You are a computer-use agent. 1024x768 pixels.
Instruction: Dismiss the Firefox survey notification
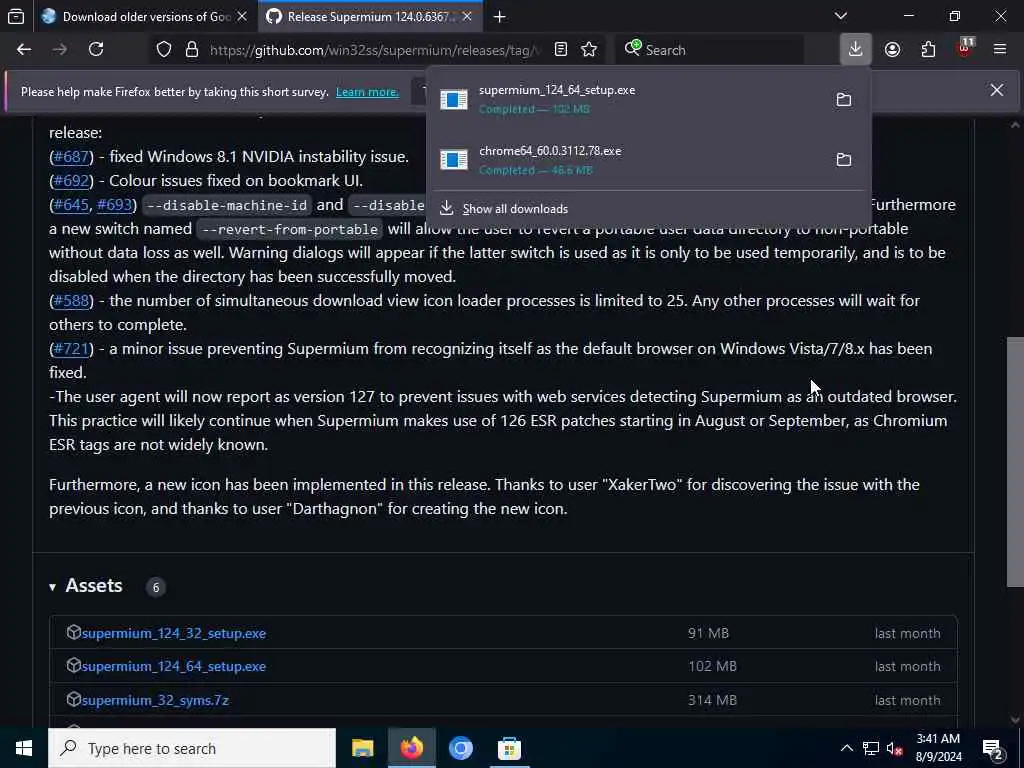(x=997, y=90)
